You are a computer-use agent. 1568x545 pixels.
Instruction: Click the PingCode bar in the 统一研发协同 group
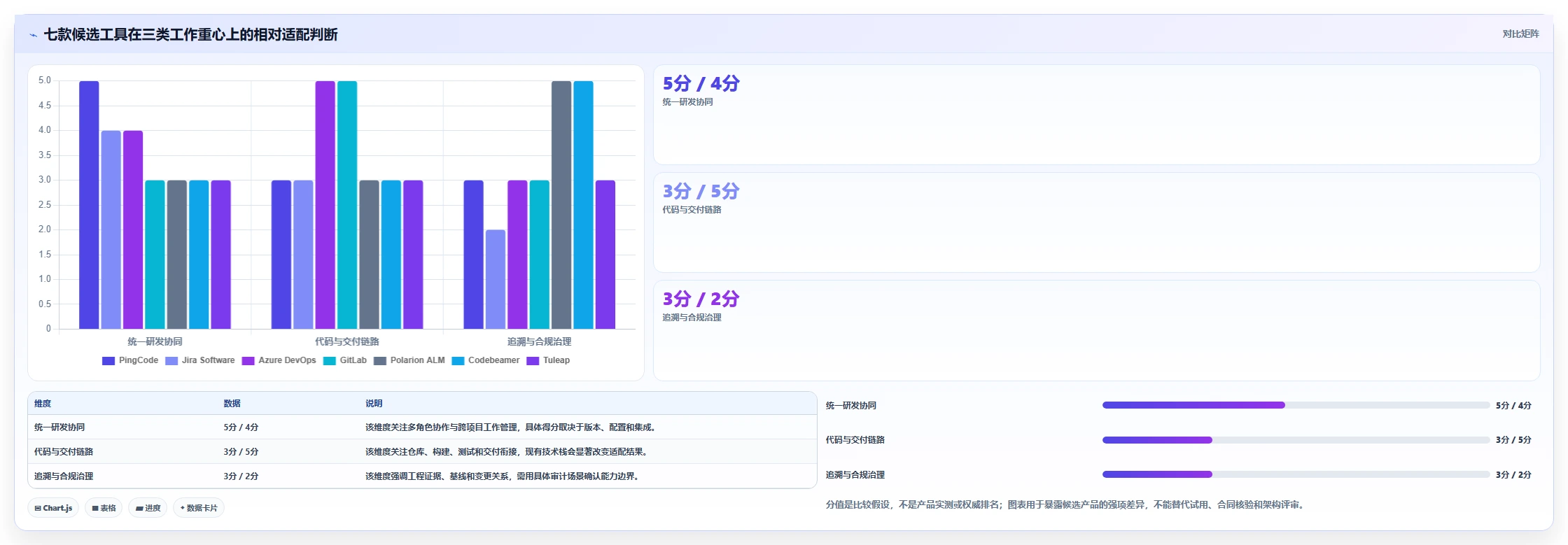pyautogui.click(x=89, y=205)
